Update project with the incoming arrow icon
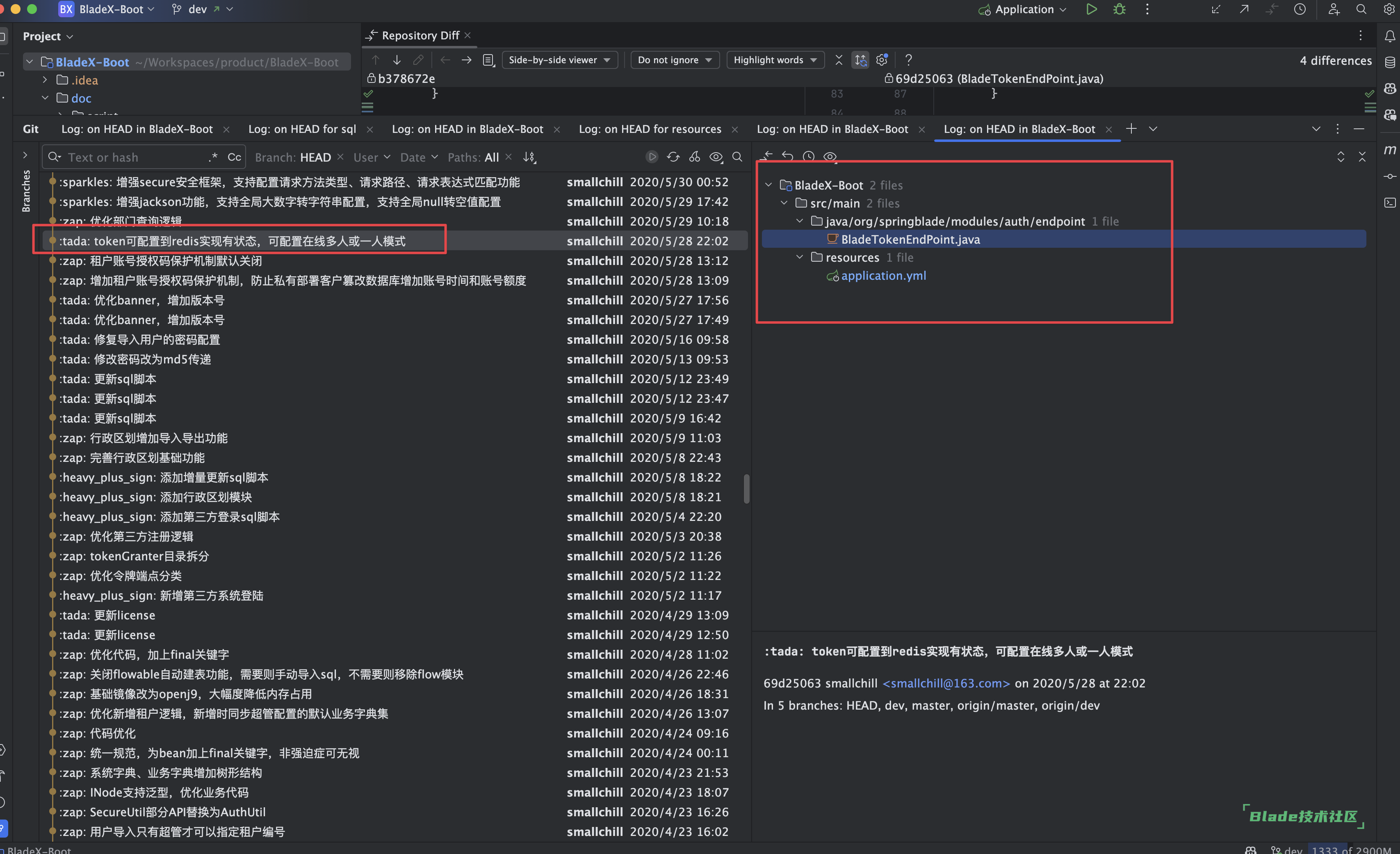The image size is (1400, 854). point(1216,9)
